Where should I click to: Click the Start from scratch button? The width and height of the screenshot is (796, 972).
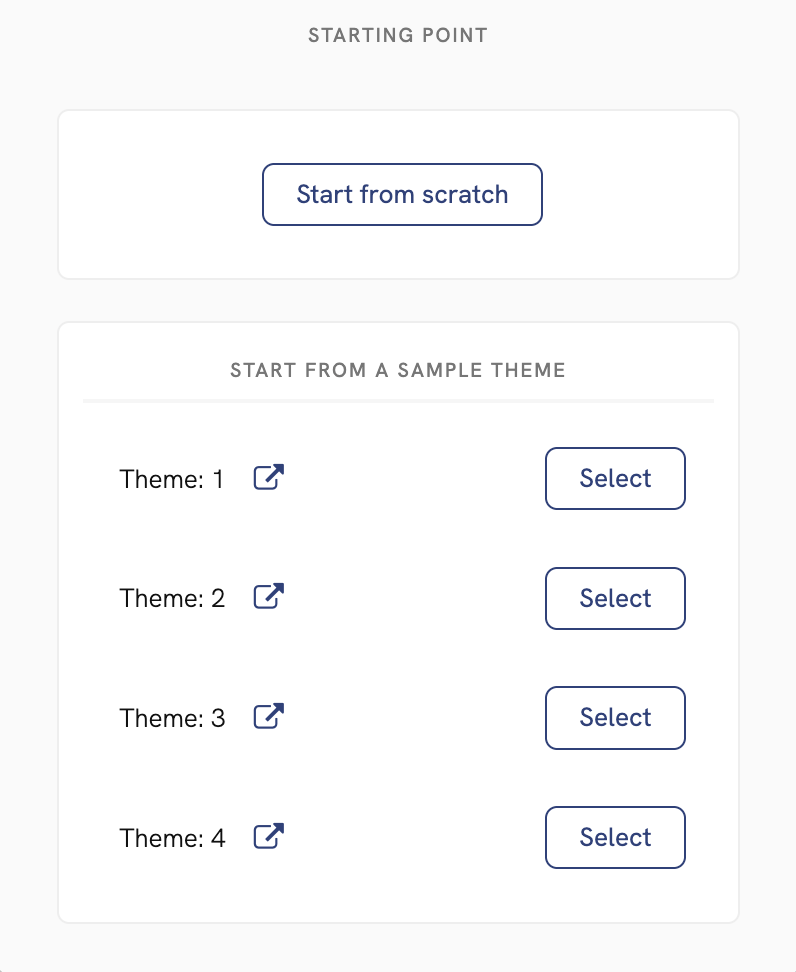402,194
